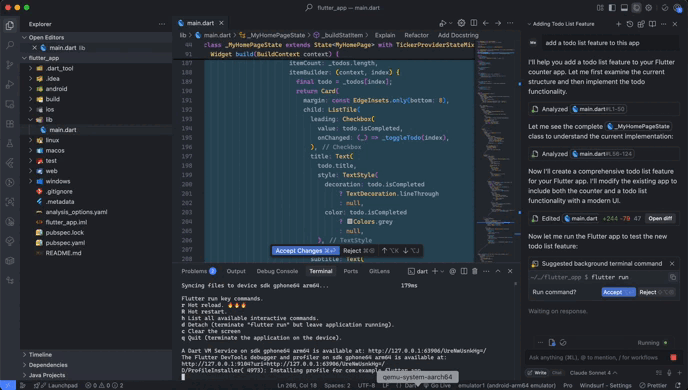The height and width of the screenshot is (390, 688).
Task: Open Cascade conversation history clock icon
Action: click(630, 24)
